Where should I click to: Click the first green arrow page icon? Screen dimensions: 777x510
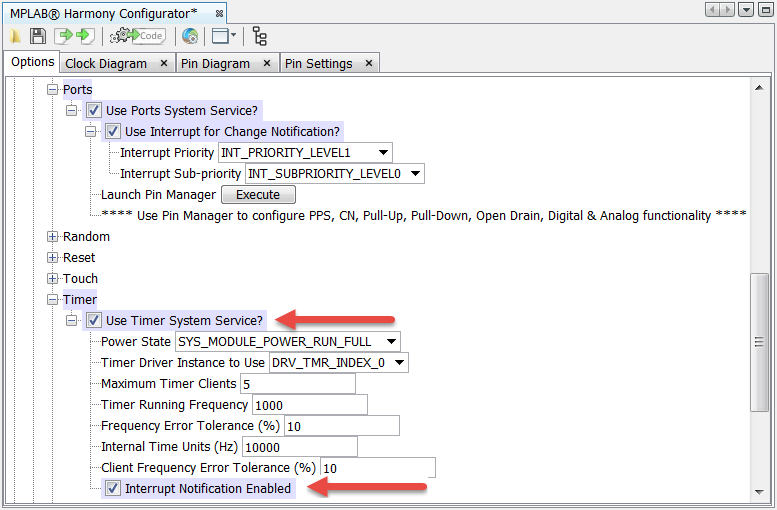(63, 36)
